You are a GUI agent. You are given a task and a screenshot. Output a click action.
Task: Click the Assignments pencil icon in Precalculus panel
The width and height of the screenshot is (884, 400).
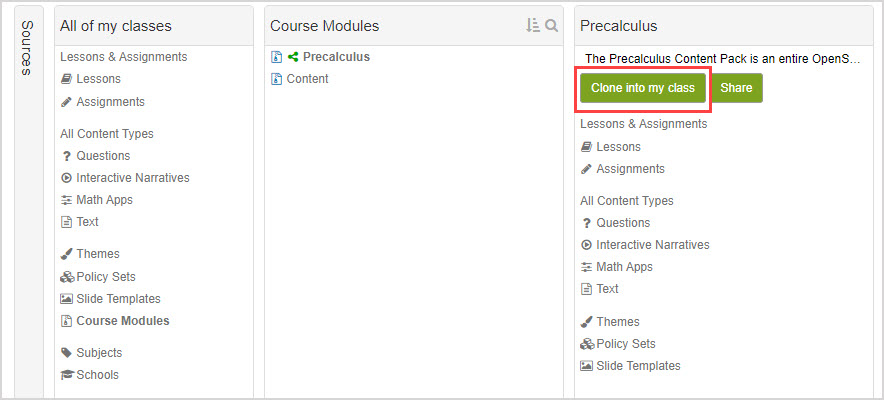[x=586, y=169]
